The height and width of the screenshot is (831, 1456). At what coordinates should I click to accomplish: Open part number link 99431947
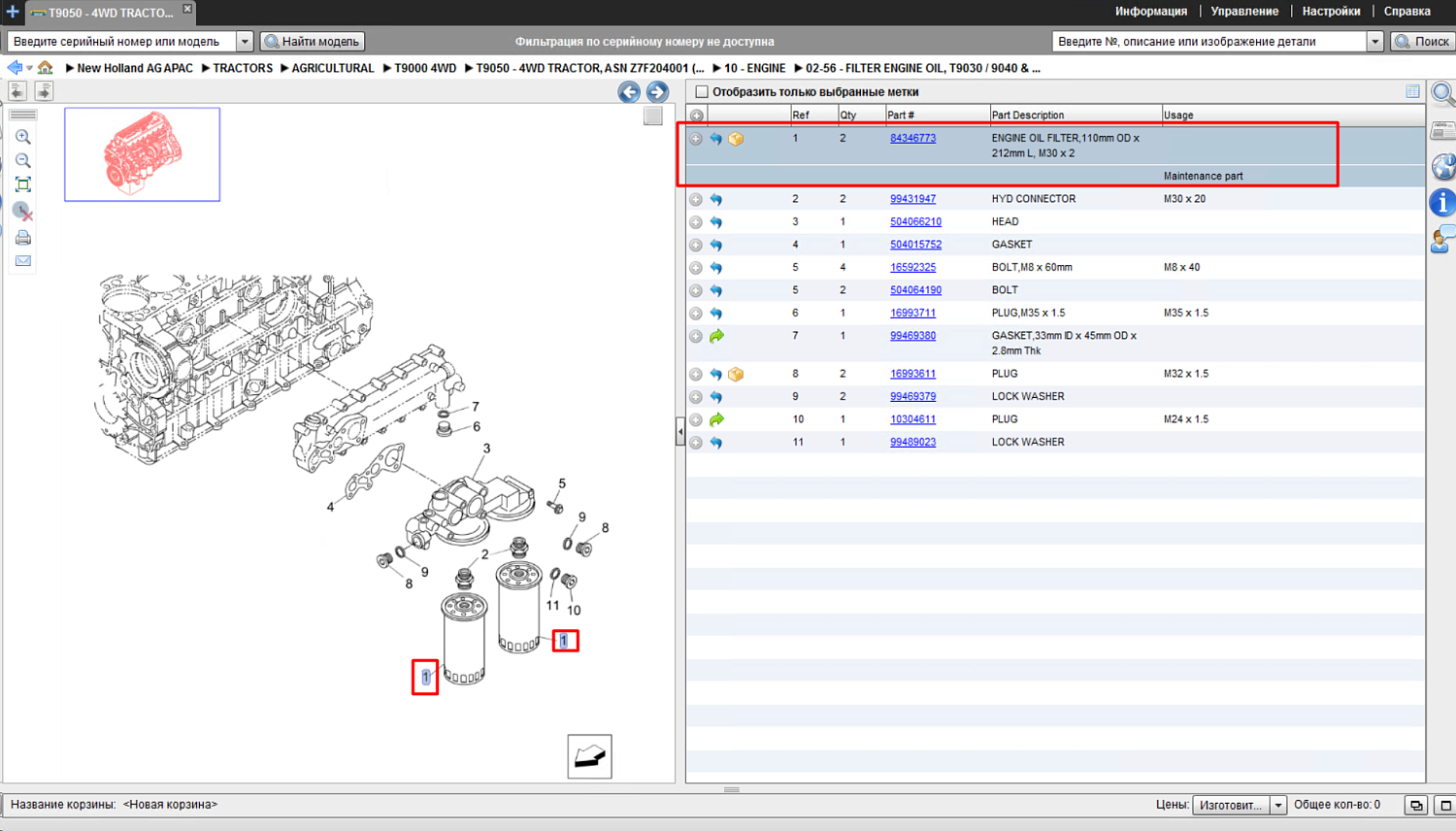(x=913, y=199)
